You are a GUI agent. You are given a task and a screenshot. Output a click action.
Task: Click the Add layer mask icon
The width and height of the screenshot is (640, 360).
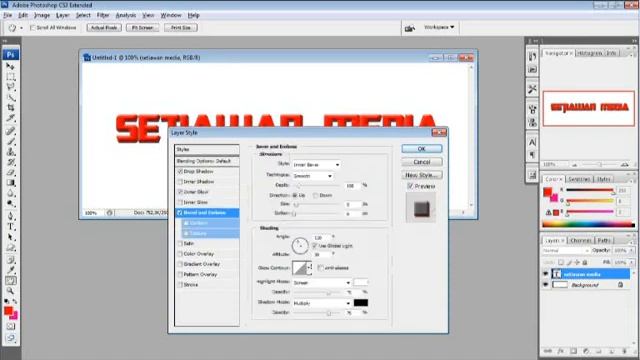[x=573, y=351]
